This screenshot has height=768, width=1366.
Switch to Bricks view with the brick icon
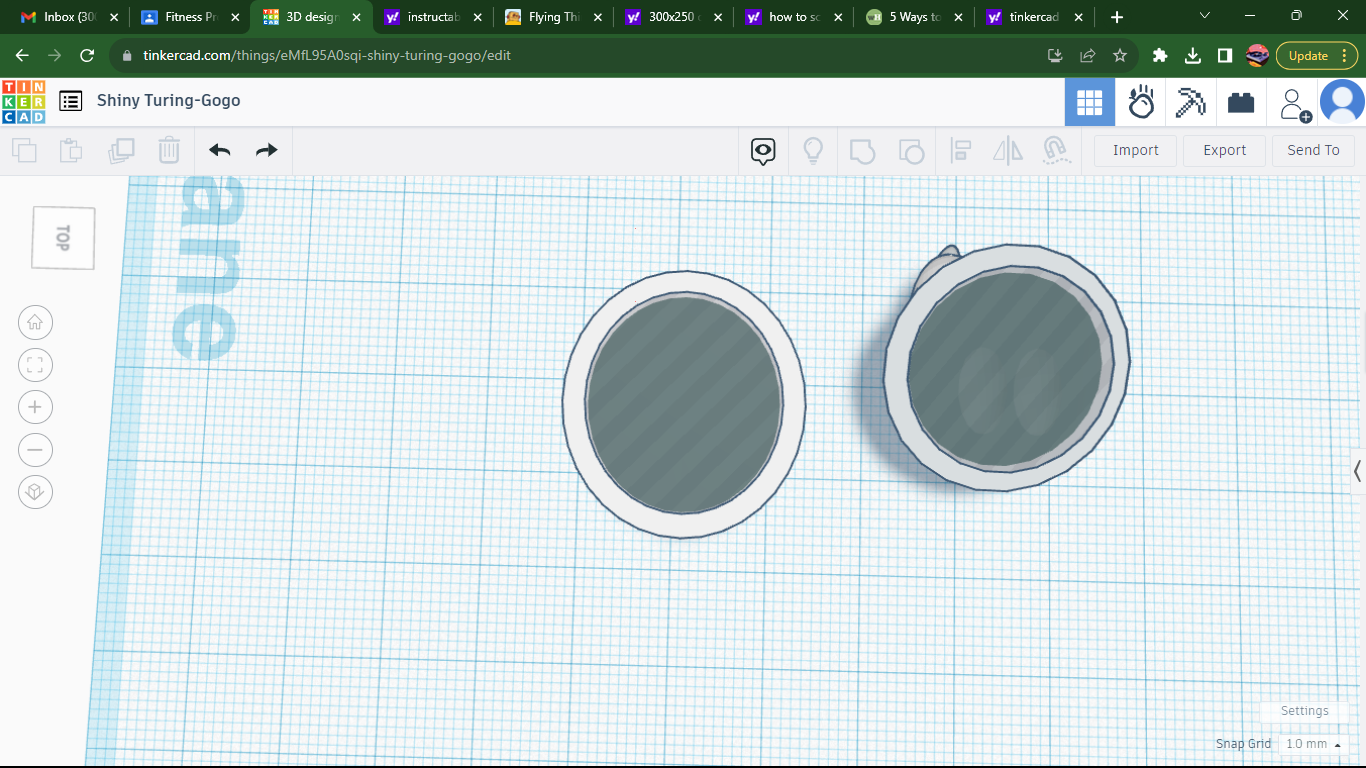click(1240, 101)
